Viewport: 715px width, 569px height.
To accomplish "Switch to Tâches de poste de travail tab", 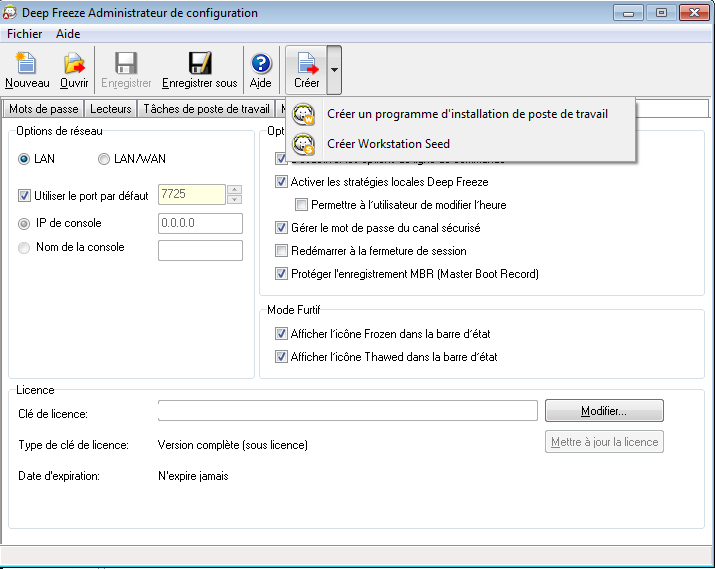I will click(207, 109).
